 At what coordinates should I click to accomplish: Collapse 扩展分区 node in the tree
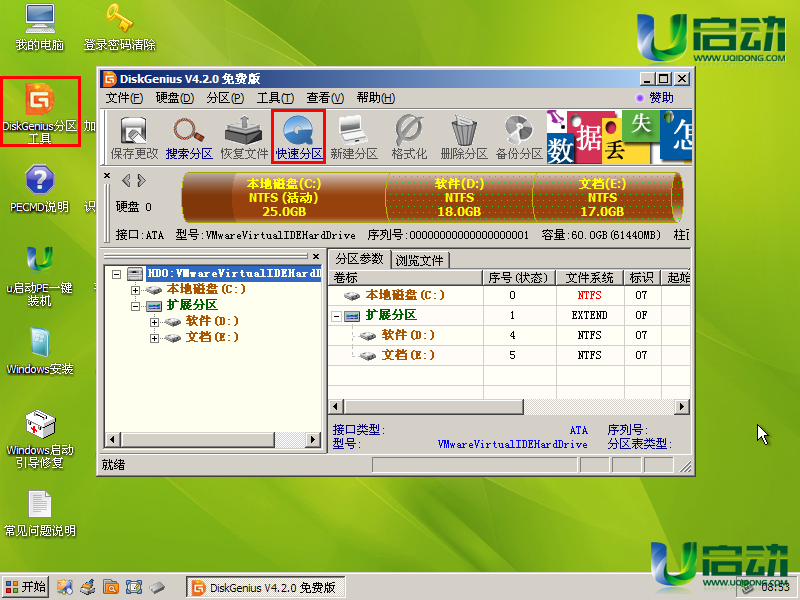click(135, 306)
